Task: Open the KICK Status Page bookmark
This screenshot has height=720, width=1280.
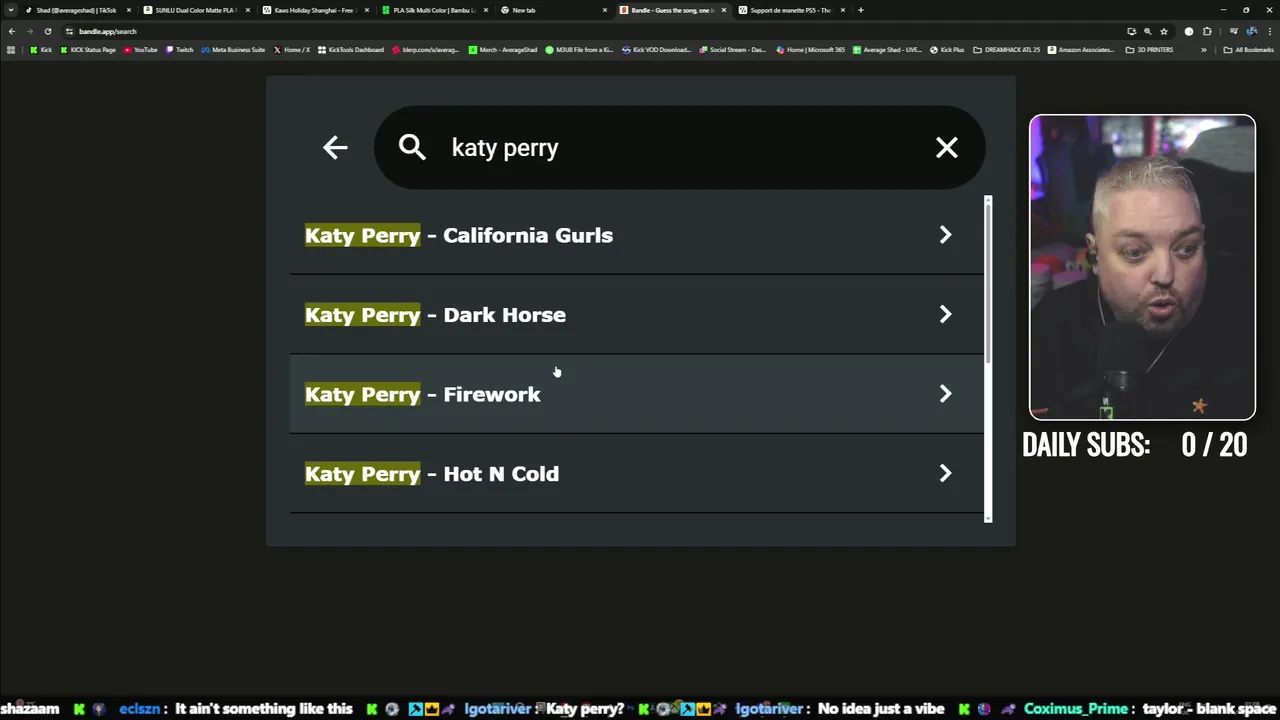Action: click(x=87, y=50)
